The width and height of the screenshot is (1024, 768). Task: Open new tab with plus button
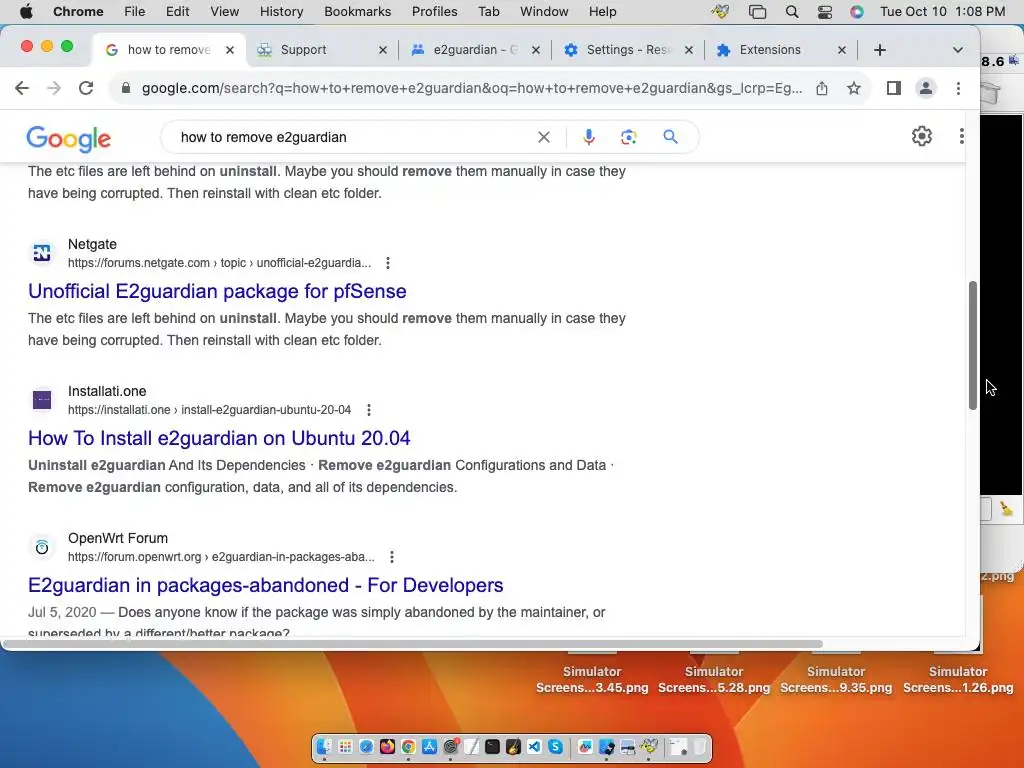(x=880, y=50)
